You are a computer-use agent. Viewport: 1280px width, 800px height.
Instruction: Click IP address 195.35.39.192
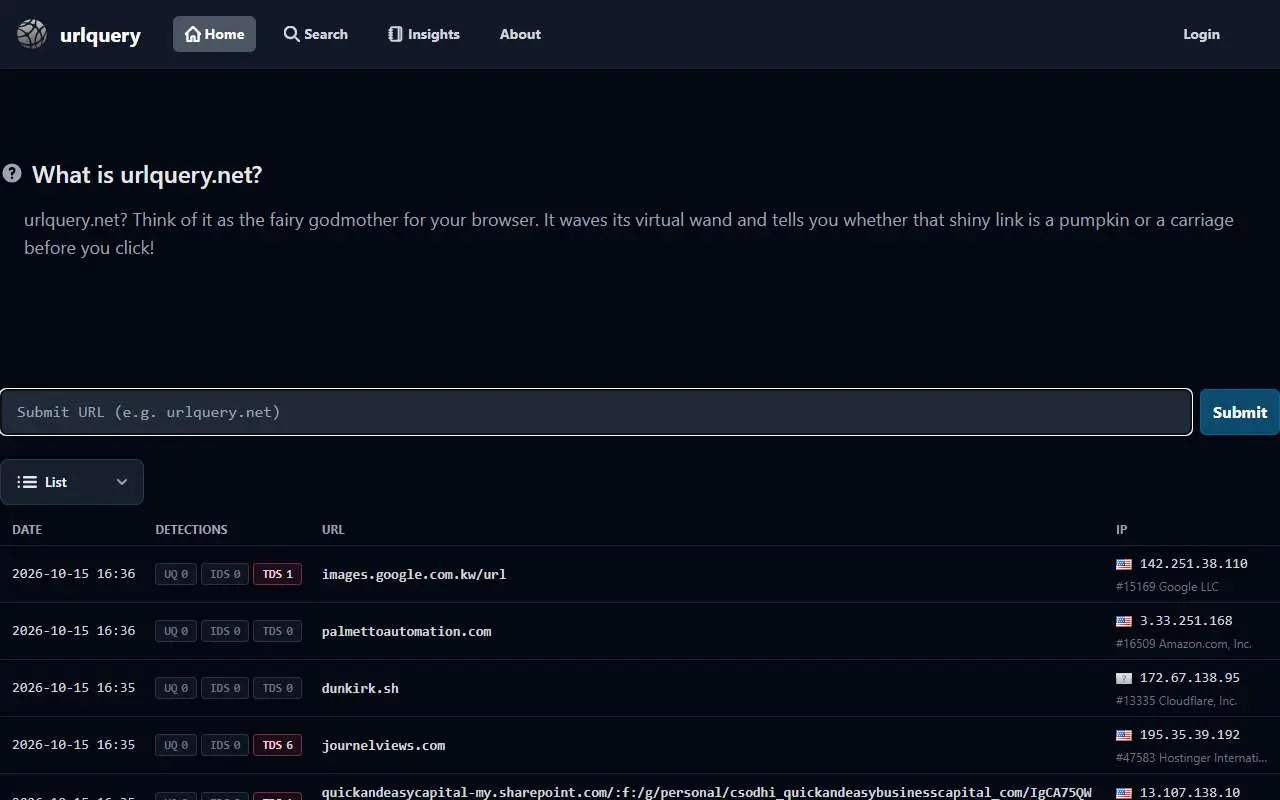[1190, 735]
